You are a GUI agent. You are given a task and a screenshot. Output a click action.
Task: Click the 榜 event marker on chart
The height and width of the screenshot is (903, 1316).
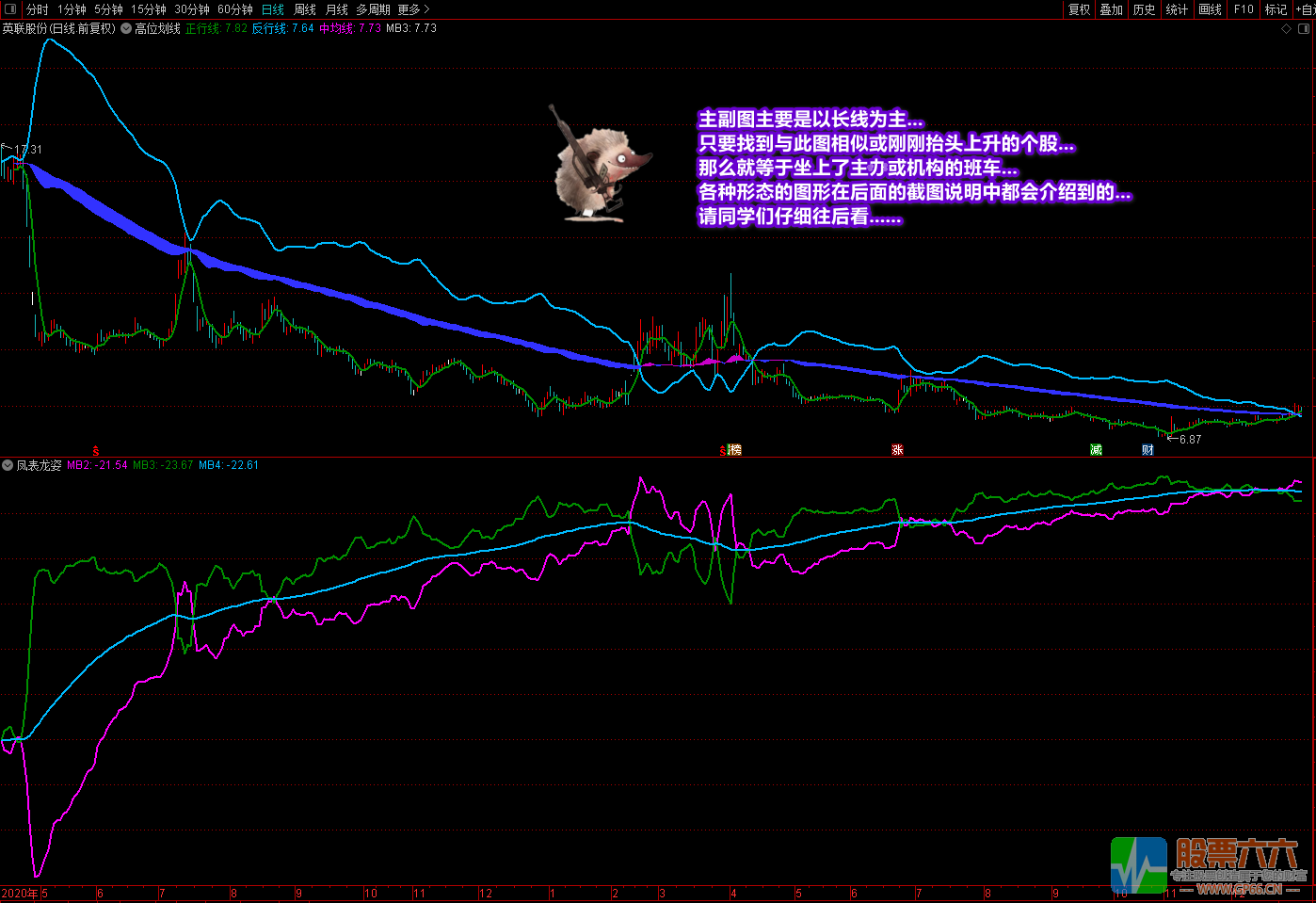click(735, 450)
